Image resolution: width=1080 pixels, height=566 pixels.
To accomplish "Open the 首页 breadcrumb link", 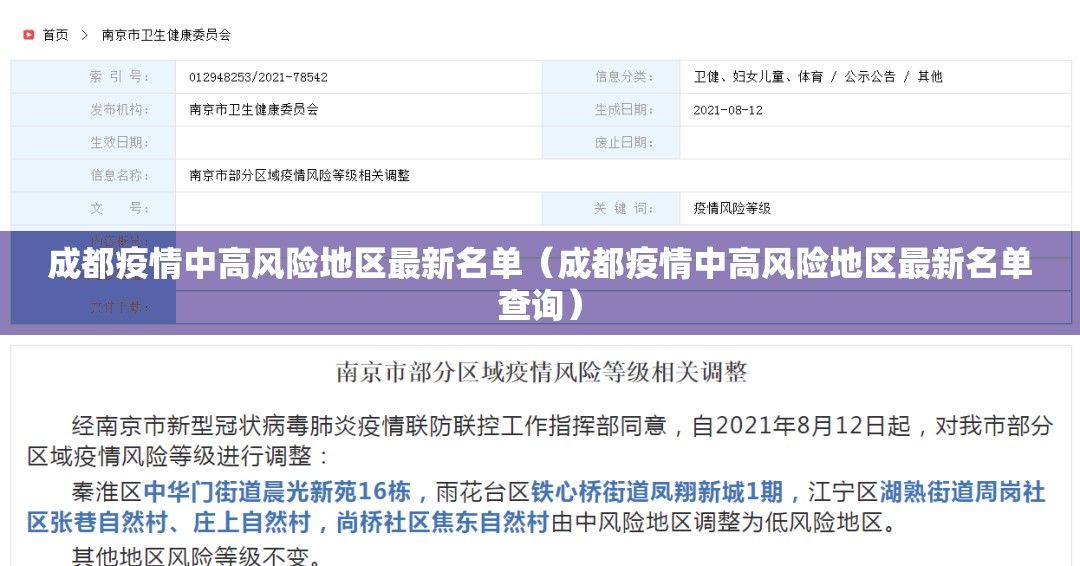I will pos(55,35).
